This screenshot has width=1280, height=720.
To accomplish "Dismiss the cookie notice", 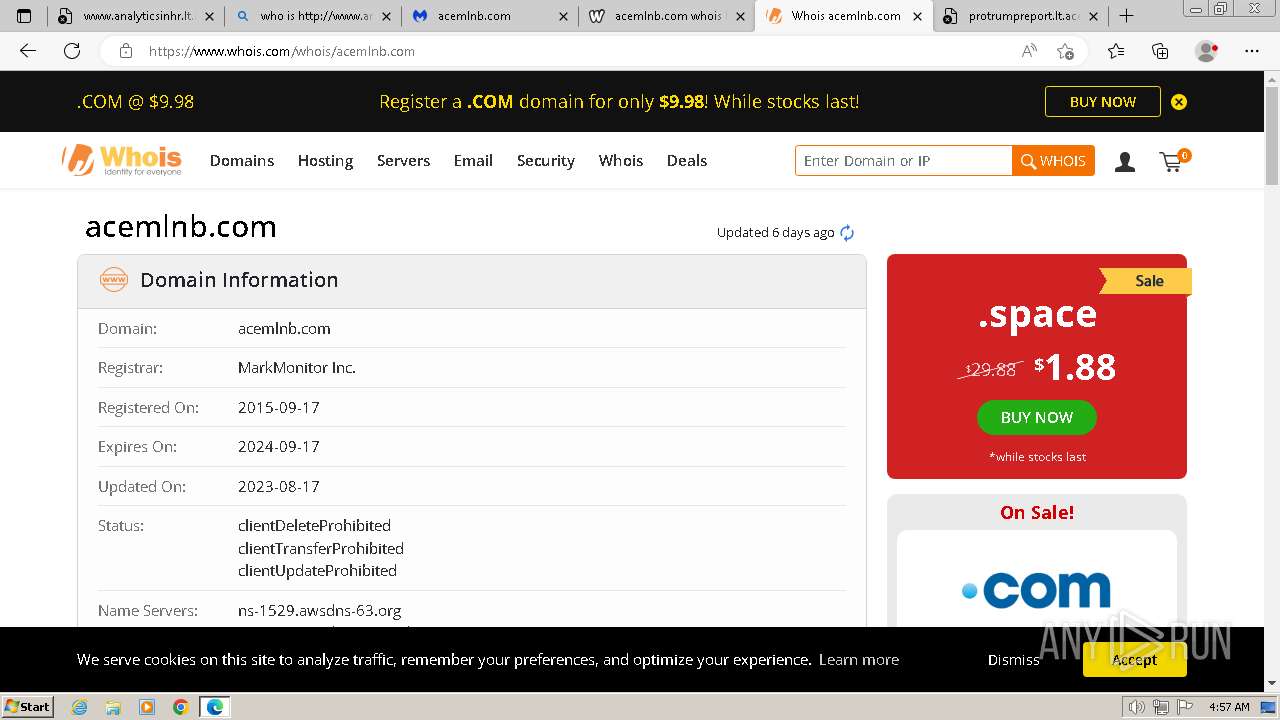I will click(1014, 659).
